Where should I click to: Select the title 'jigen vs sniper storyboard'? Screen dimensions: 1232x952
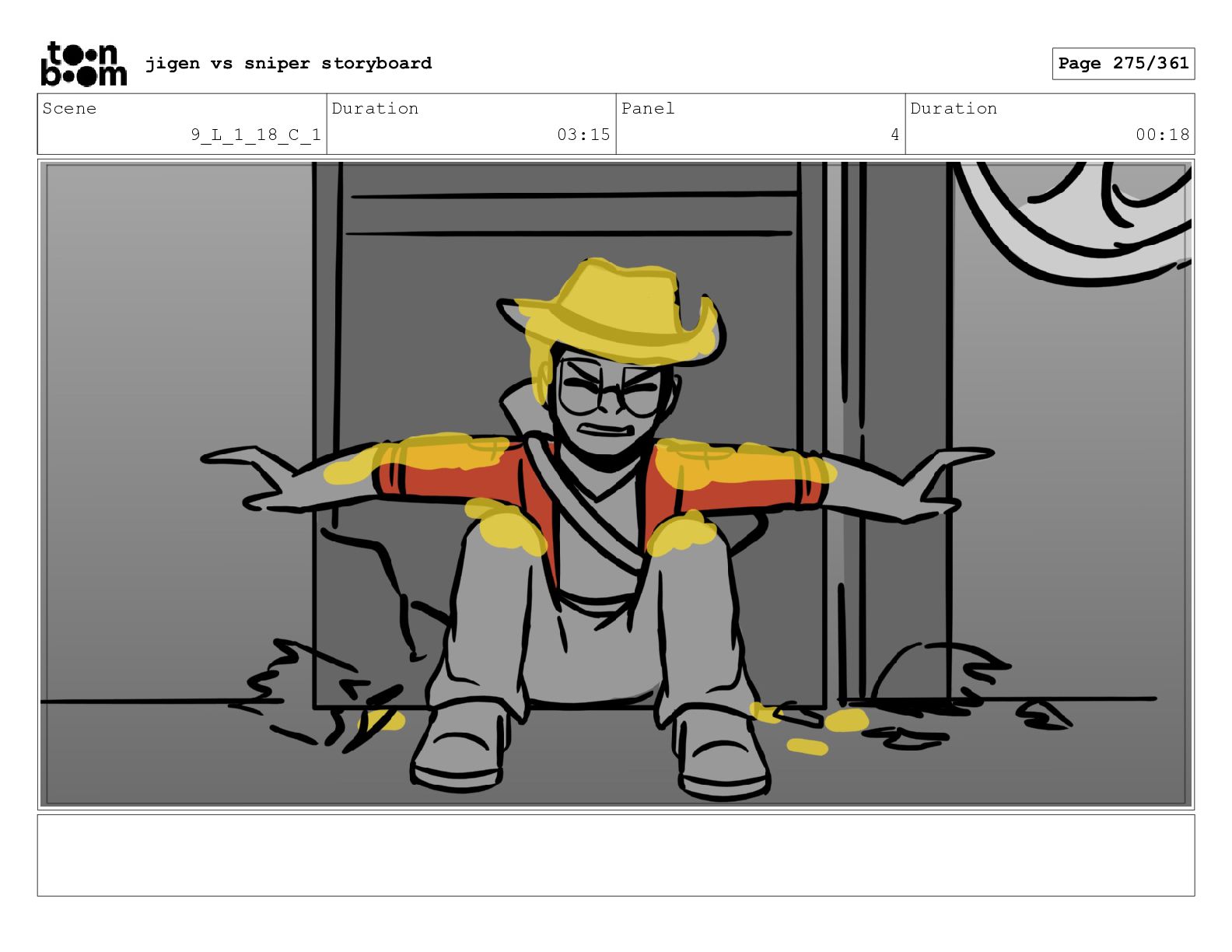tap(289, 63)
